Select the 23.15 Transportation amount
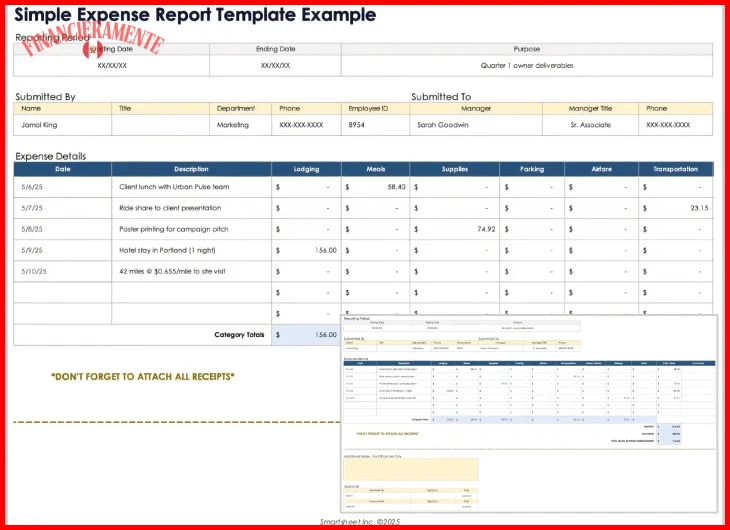Image resolution: width=730 pixels, height=530 pixels. click(676, 208)
